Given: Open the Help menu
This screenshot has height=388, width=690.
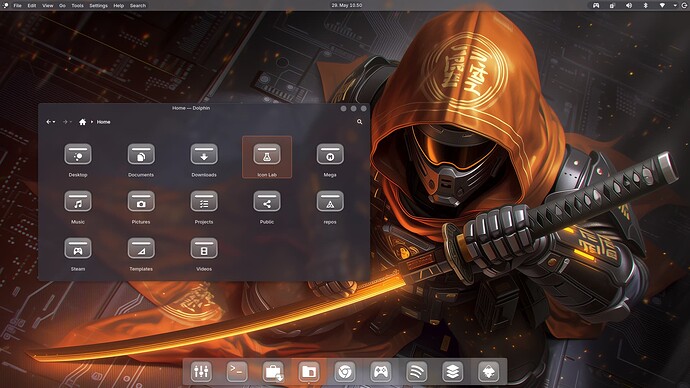Looking at the screenshot, I should click(119, 6).
